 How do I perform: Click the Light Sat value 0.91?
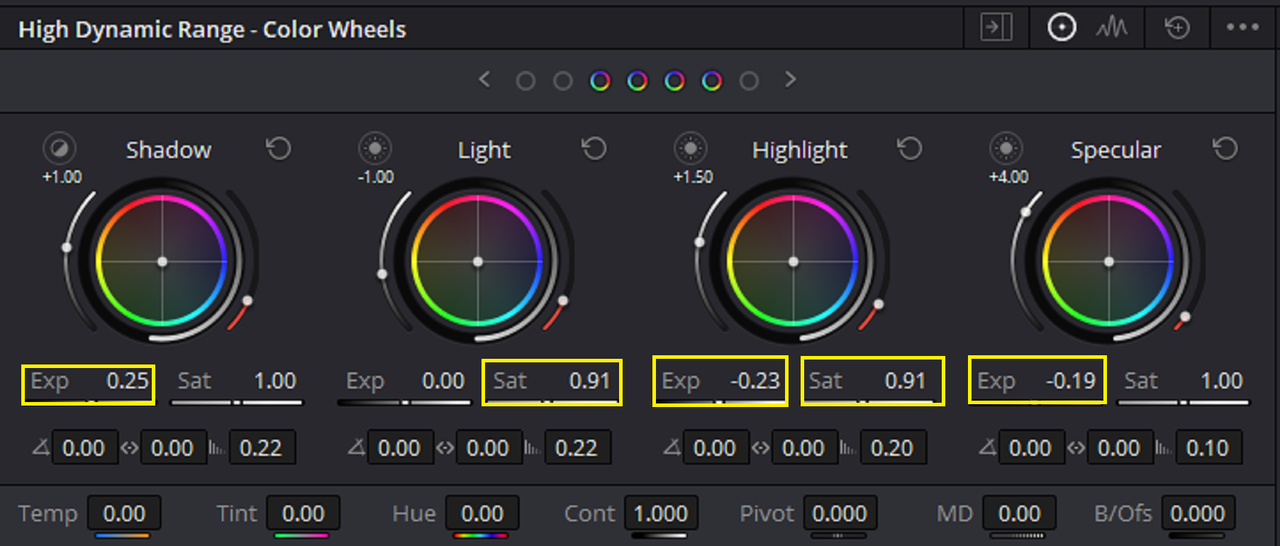pos(590,381)
